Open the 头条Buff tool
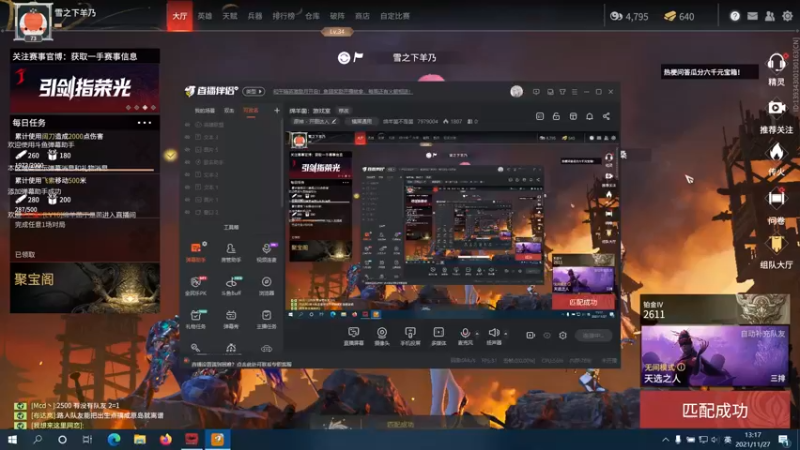The height and width of the screenshot is (450, 800). [x=231, y=286]
